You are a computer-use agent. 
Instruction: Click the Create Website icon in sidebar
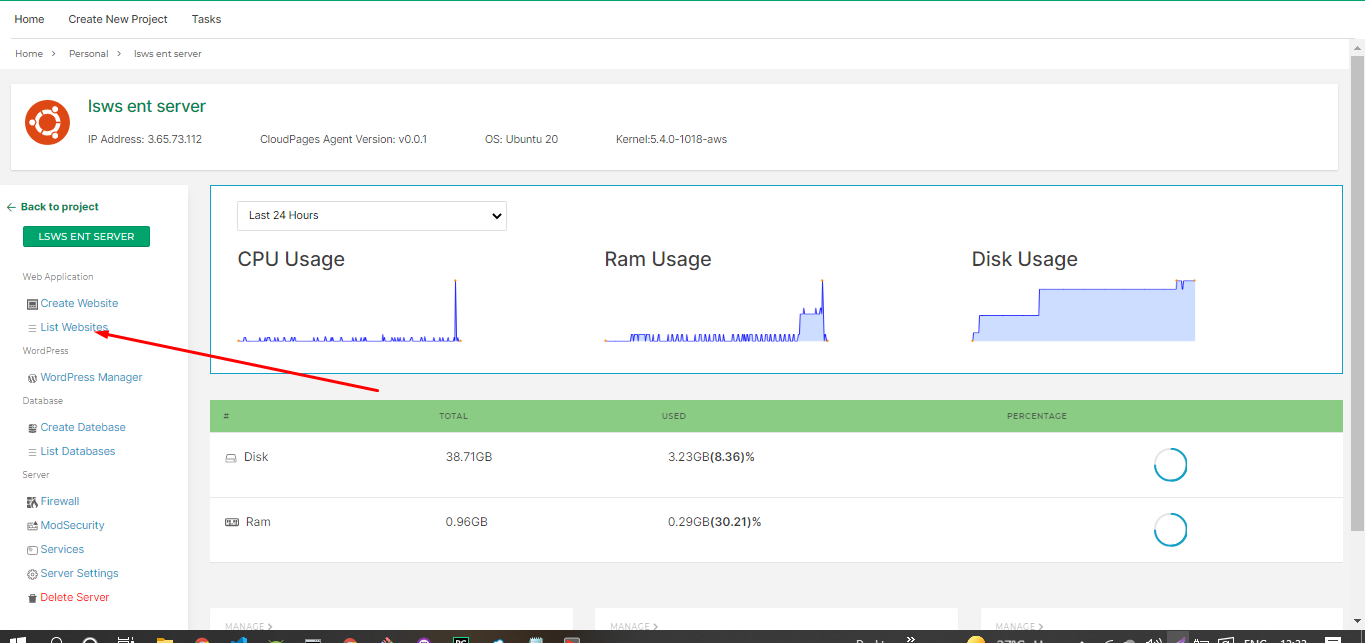[x=31, y=303]
